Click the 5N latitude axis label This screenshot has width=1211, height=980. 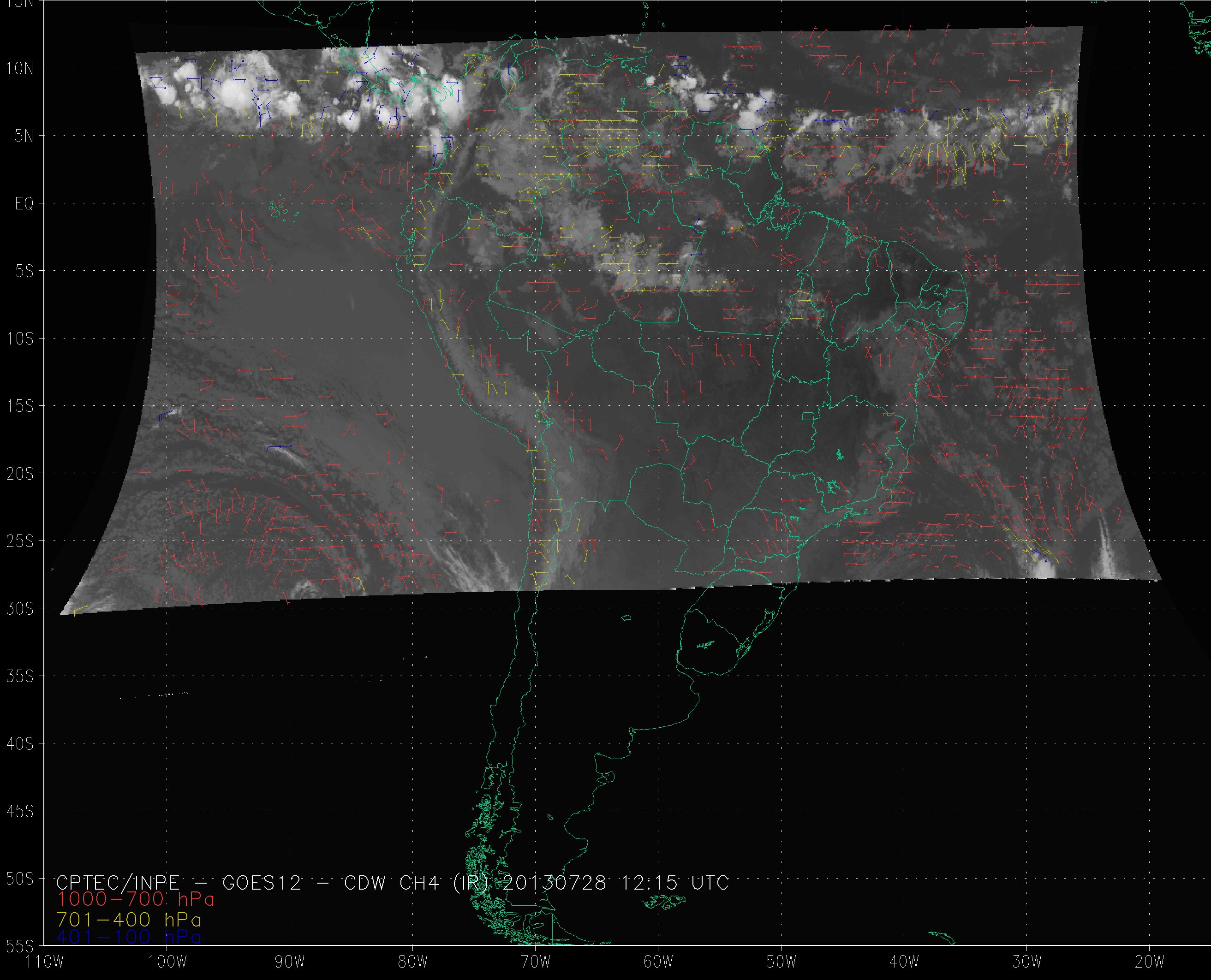[24, 136]
